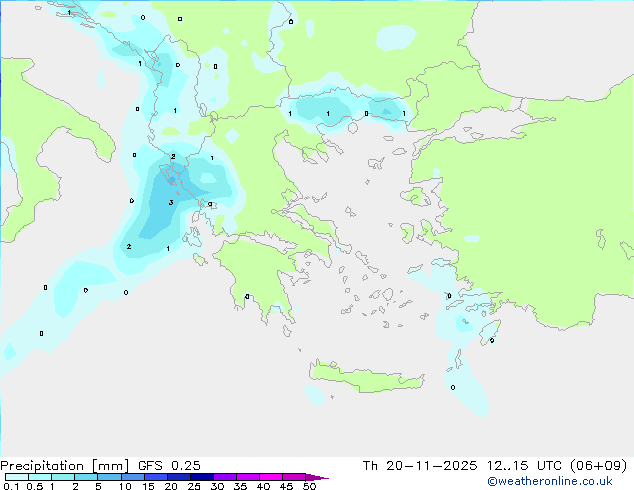Click the '20' legend scale label
The height and width of the screenshot is (490, 634).
pos(171,486)
